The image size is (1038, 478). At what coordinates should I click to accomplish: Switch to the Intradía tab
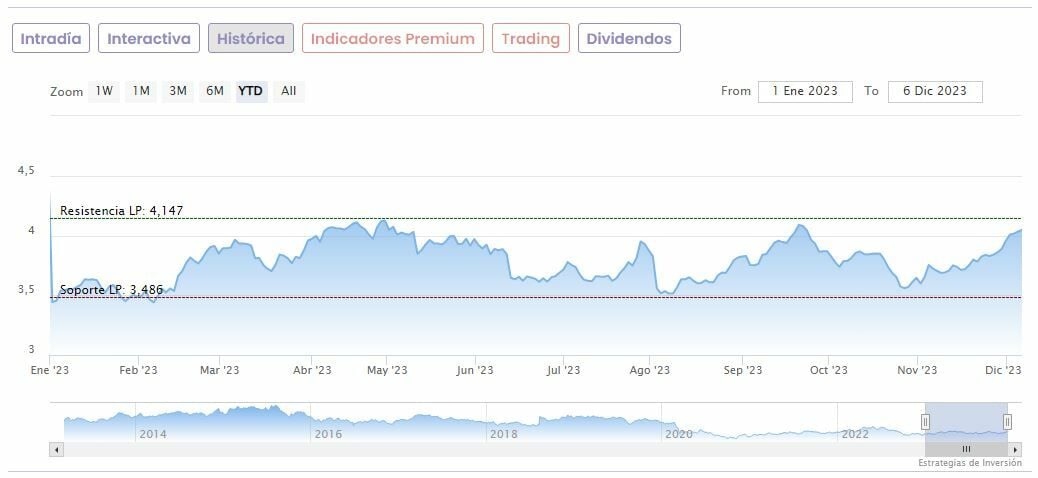(51, 39)
